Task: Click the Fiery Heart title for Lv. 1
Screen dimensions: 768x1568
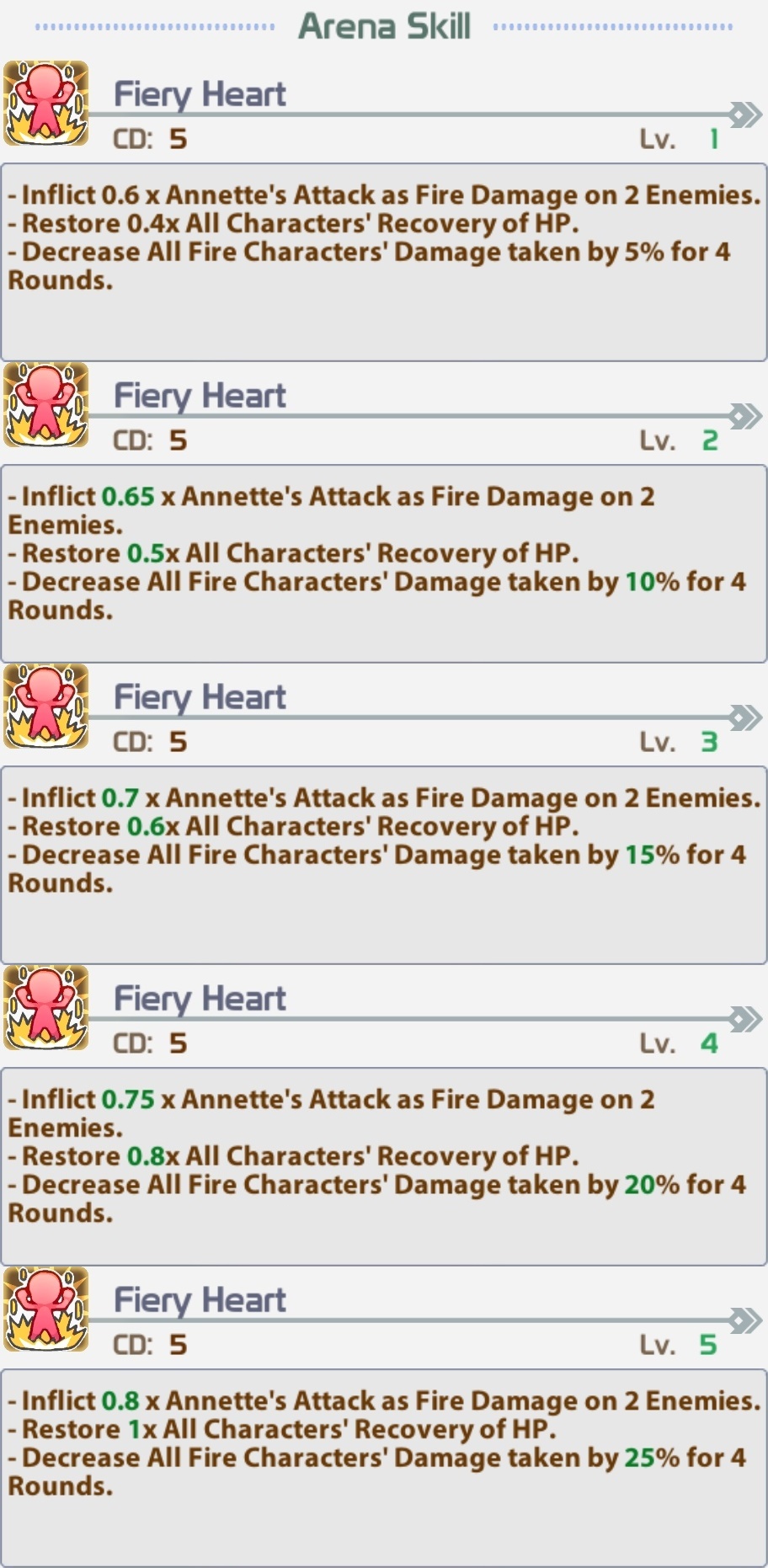Action: point(200,94)
